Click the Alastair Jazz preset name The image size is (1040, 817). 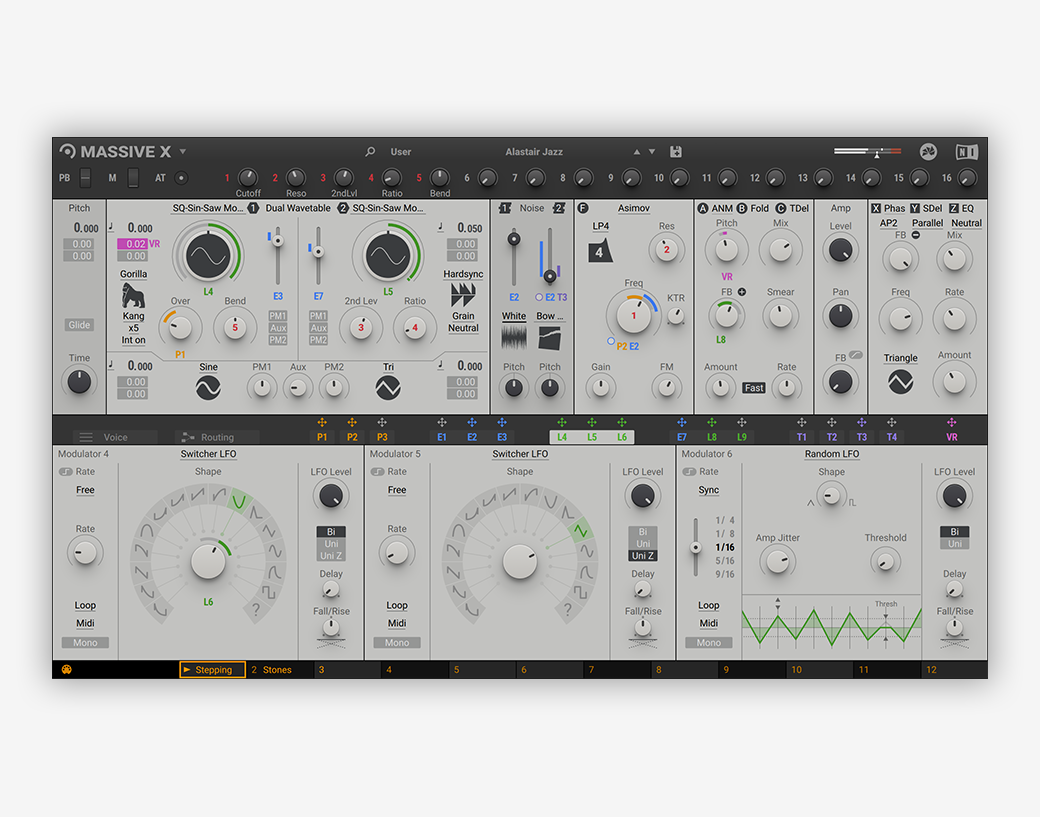pyautogui.click(x=534, y=152)
